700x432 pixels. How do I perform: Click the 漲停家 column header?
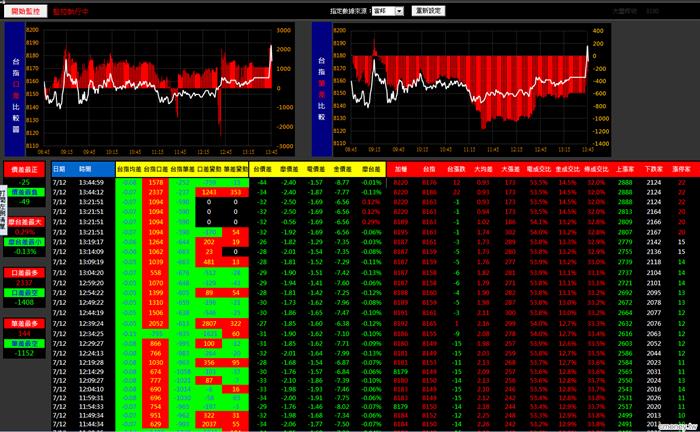coord(681,169)
